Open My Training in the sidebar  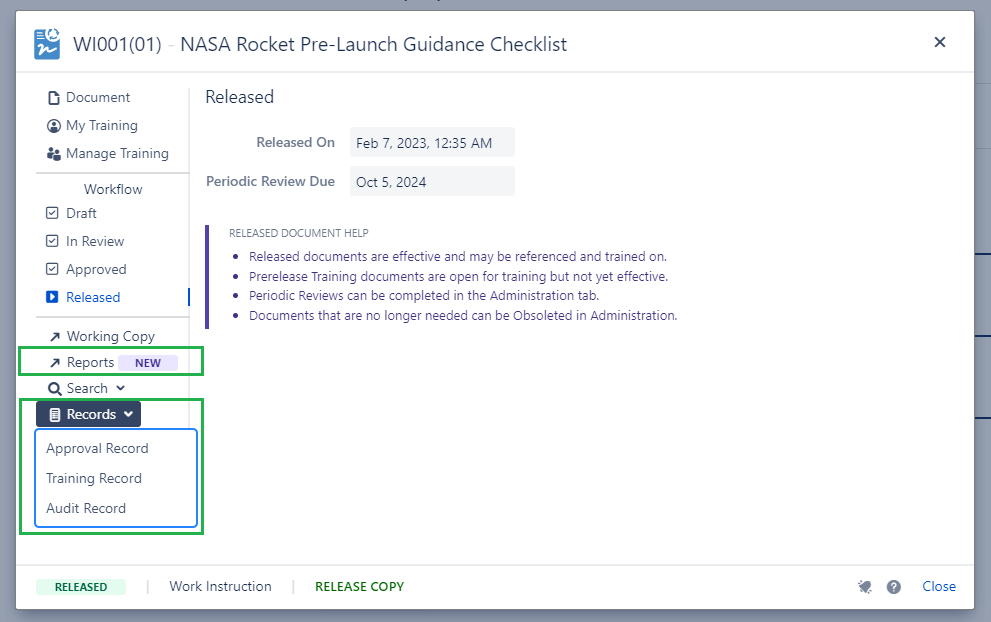tap(101, 125)
